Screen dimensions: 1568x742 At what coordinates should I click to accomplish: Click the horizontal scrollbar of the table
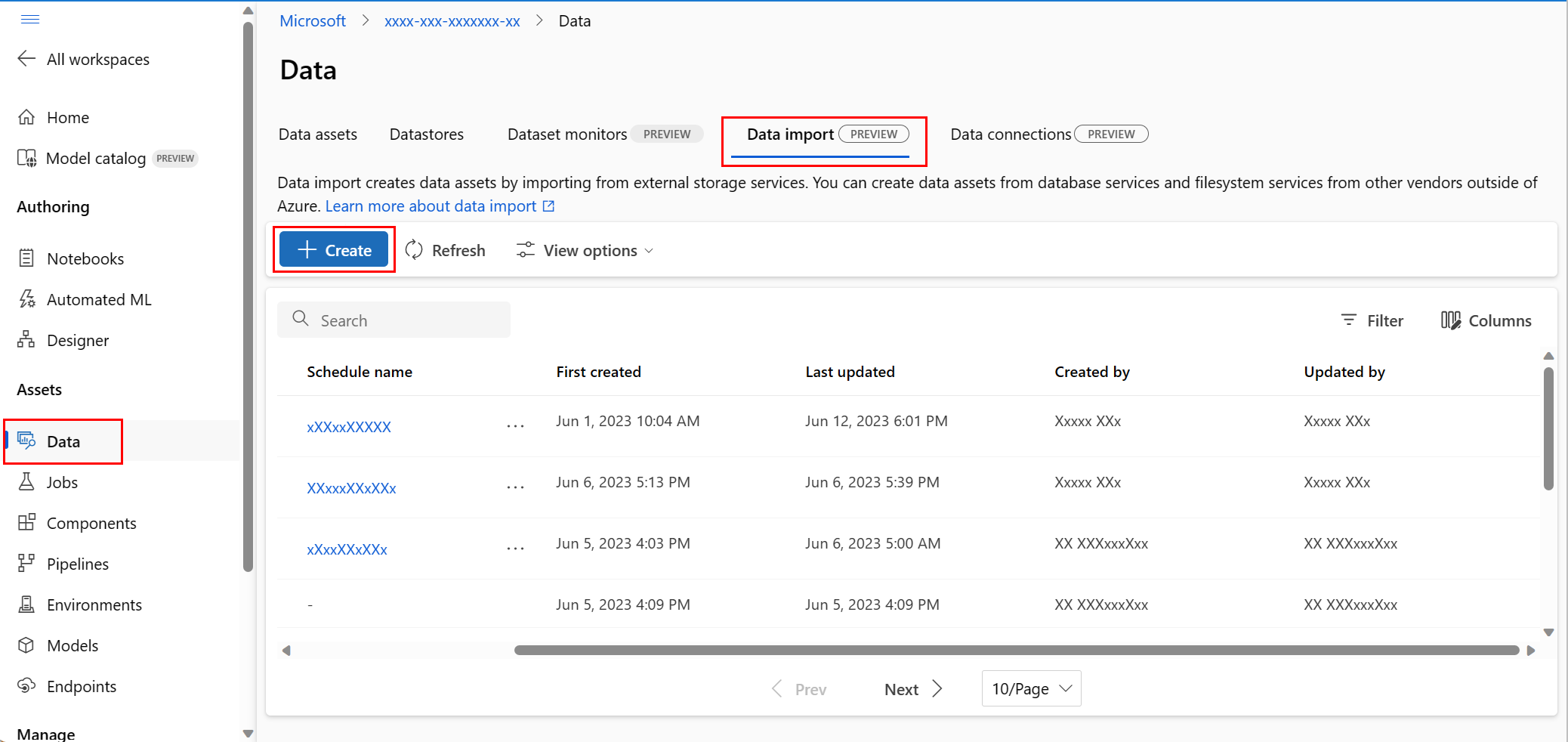point(1016,650)
